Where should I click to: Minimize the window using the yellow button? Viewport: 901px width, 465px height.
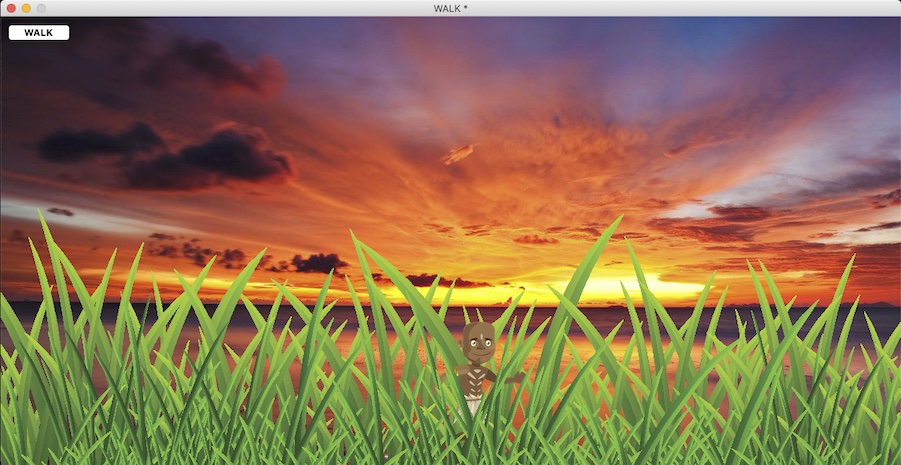[26, 8]
